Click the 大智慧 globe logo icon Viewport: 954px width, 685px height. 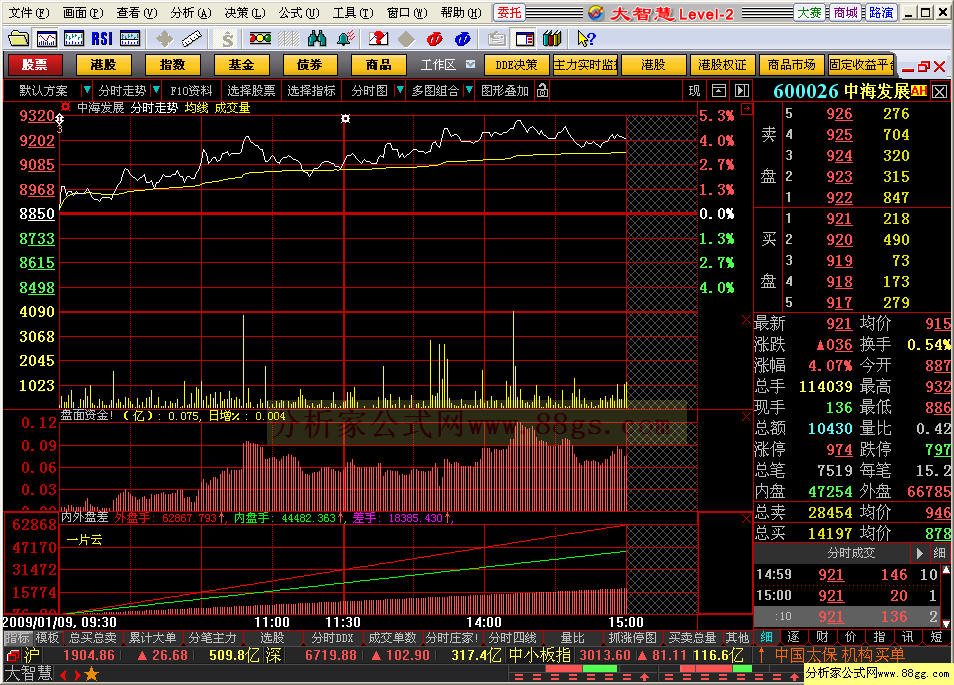pos(596,13)
